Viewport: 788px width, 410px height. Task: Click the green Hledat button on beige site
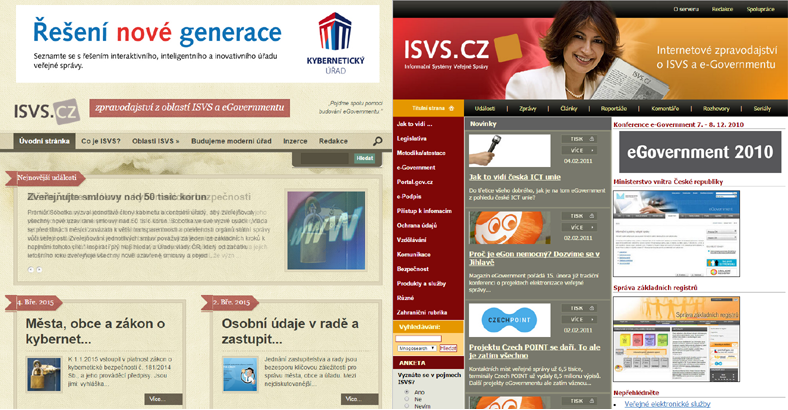[x=365, y=158]
